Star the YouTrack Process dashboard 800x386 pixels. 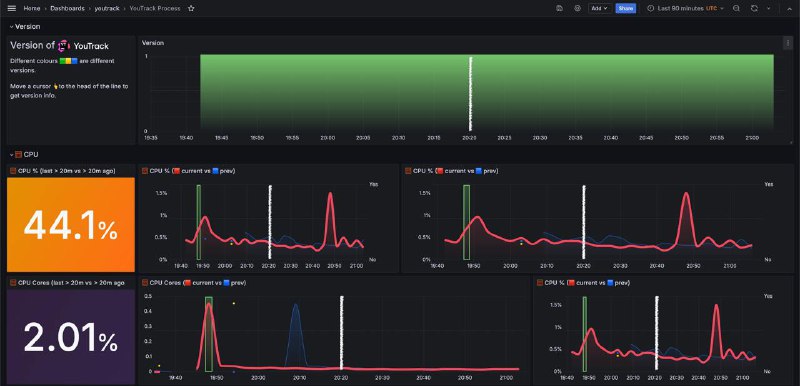tap(191, 8)
